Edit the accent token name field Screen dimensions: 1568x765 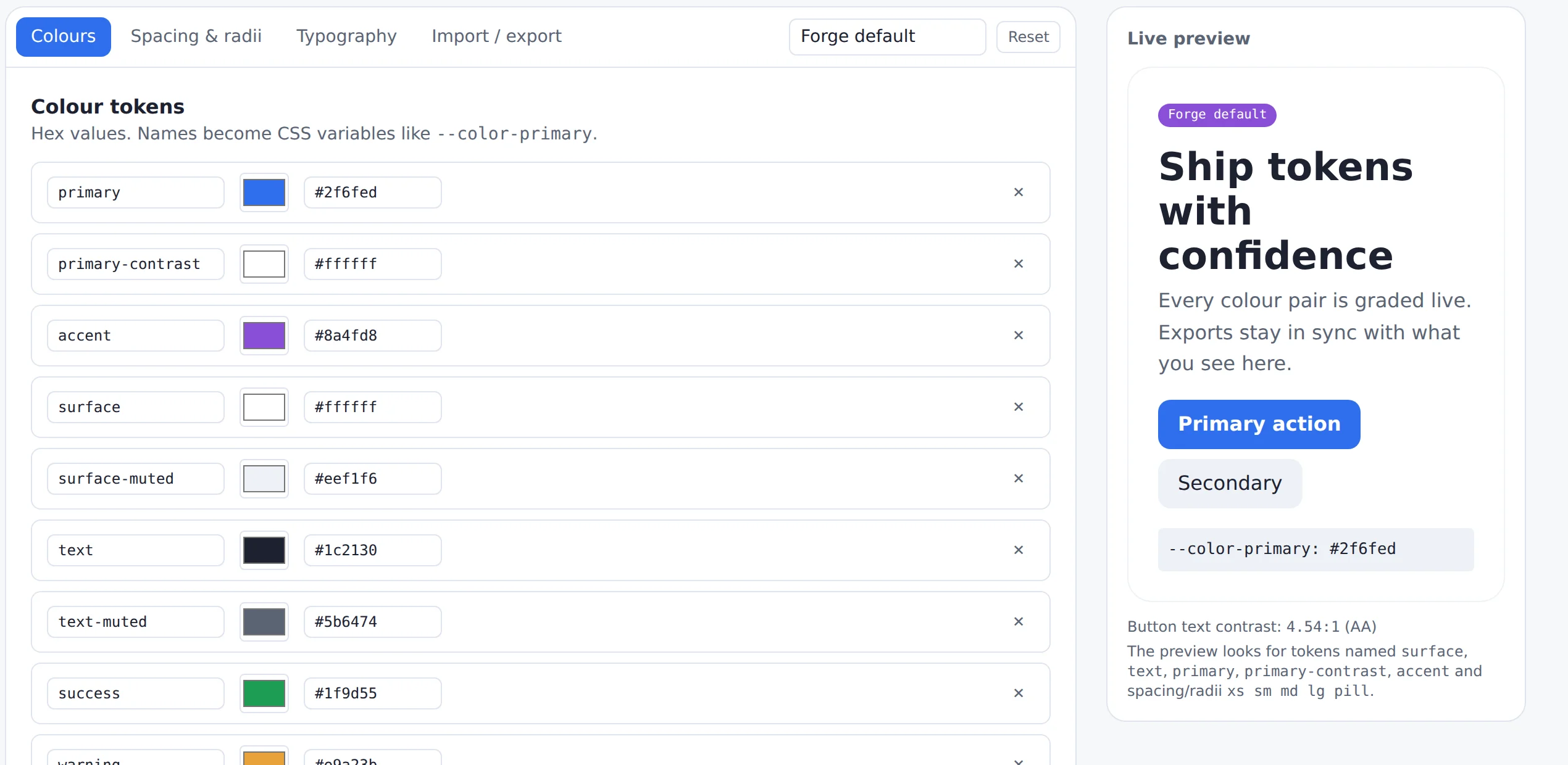[x=136, y=336]
